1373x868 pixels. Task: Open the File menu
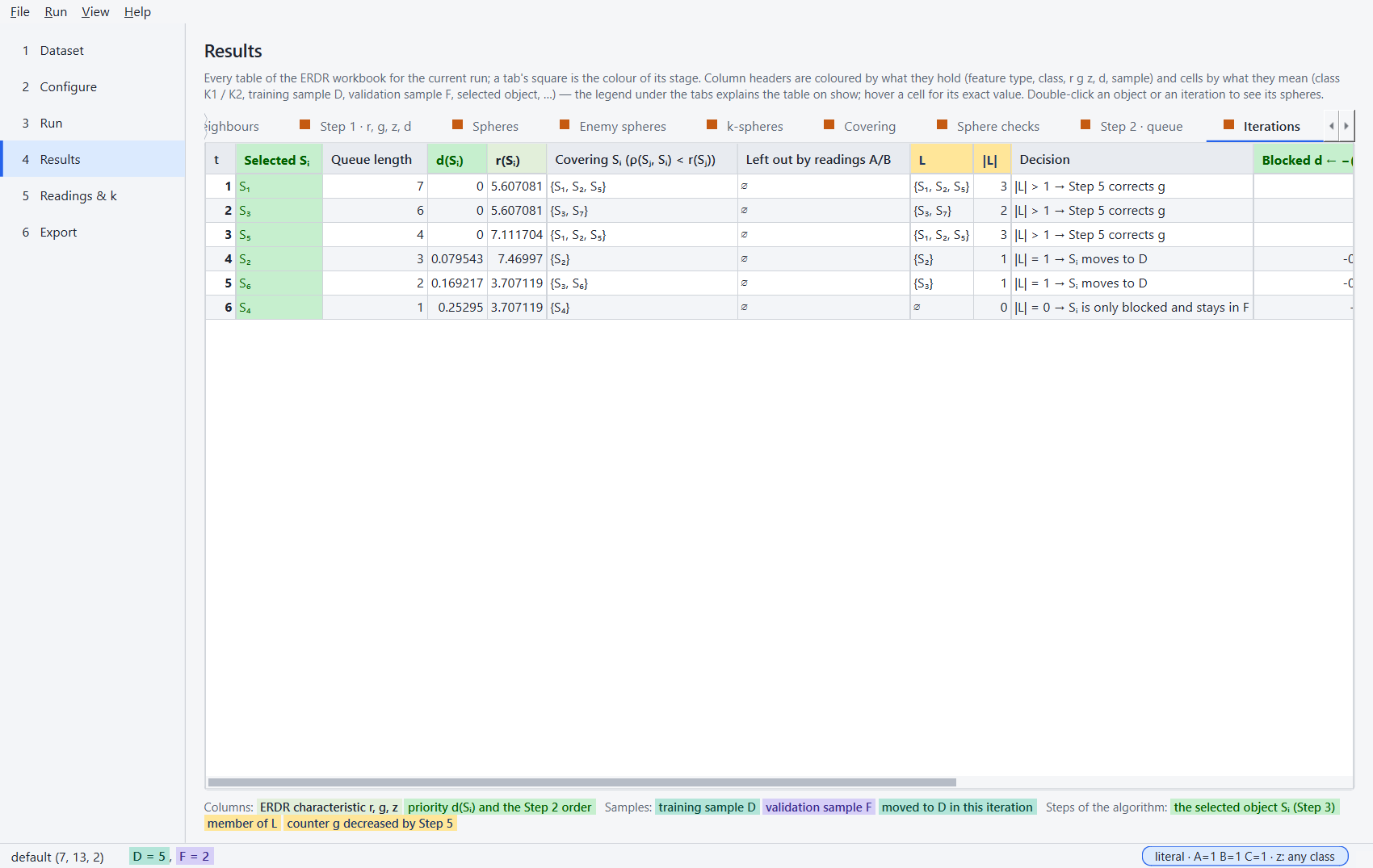[20, 12]
